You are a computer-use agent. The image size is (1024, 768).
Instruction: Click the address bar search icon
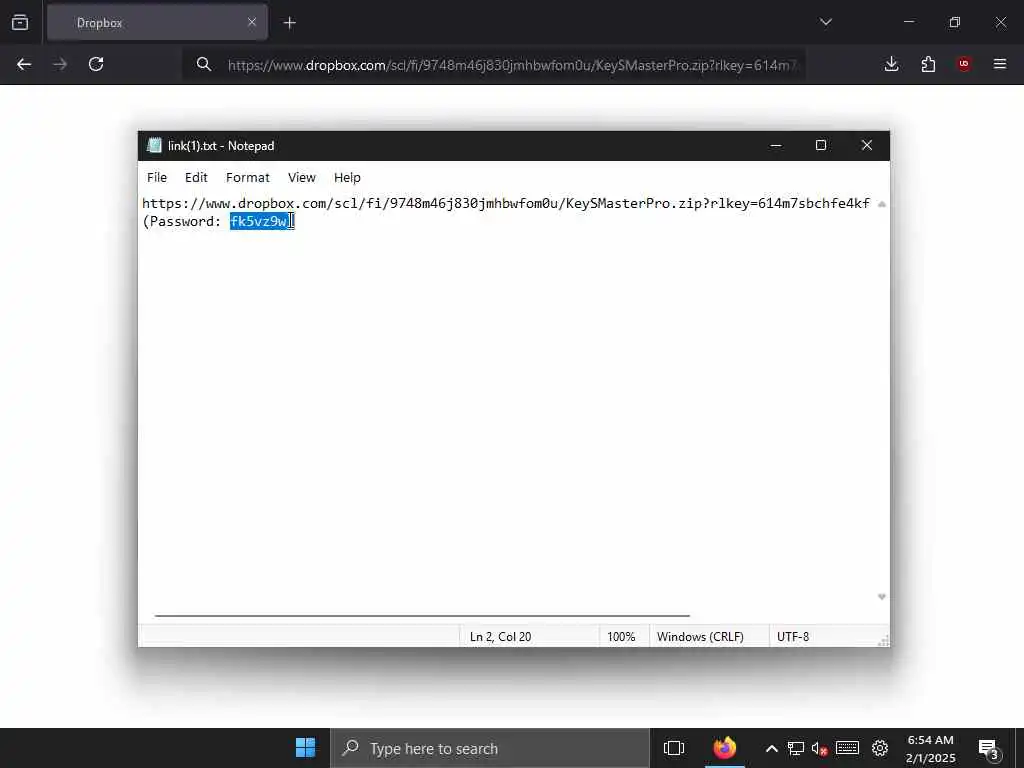204,64
